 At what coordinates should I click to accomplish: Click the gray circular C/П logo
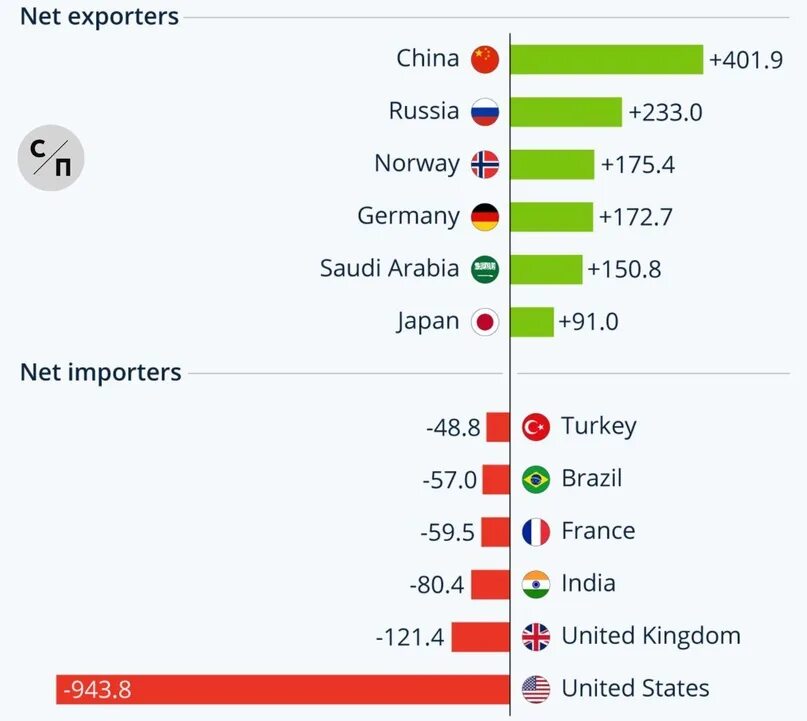(50, 157)
